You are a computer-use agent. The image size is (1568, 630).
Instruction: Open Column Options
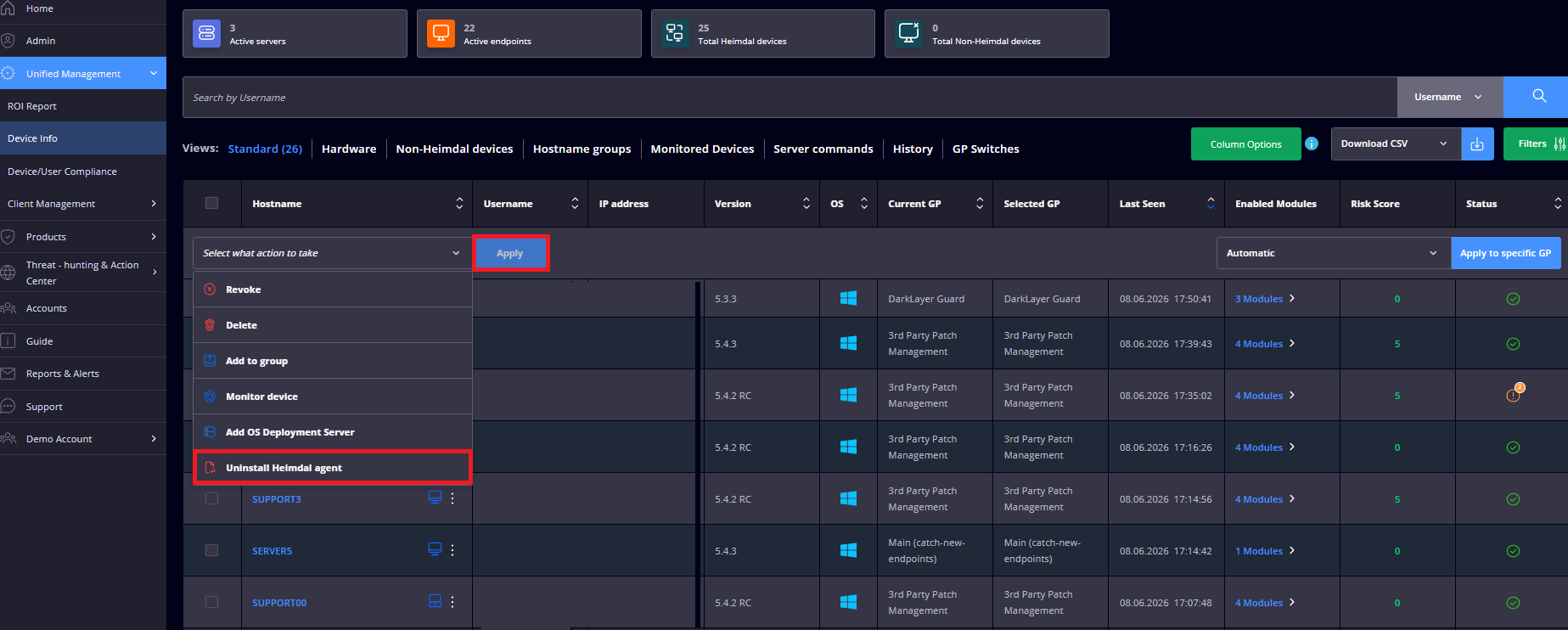click(1246, 144)
